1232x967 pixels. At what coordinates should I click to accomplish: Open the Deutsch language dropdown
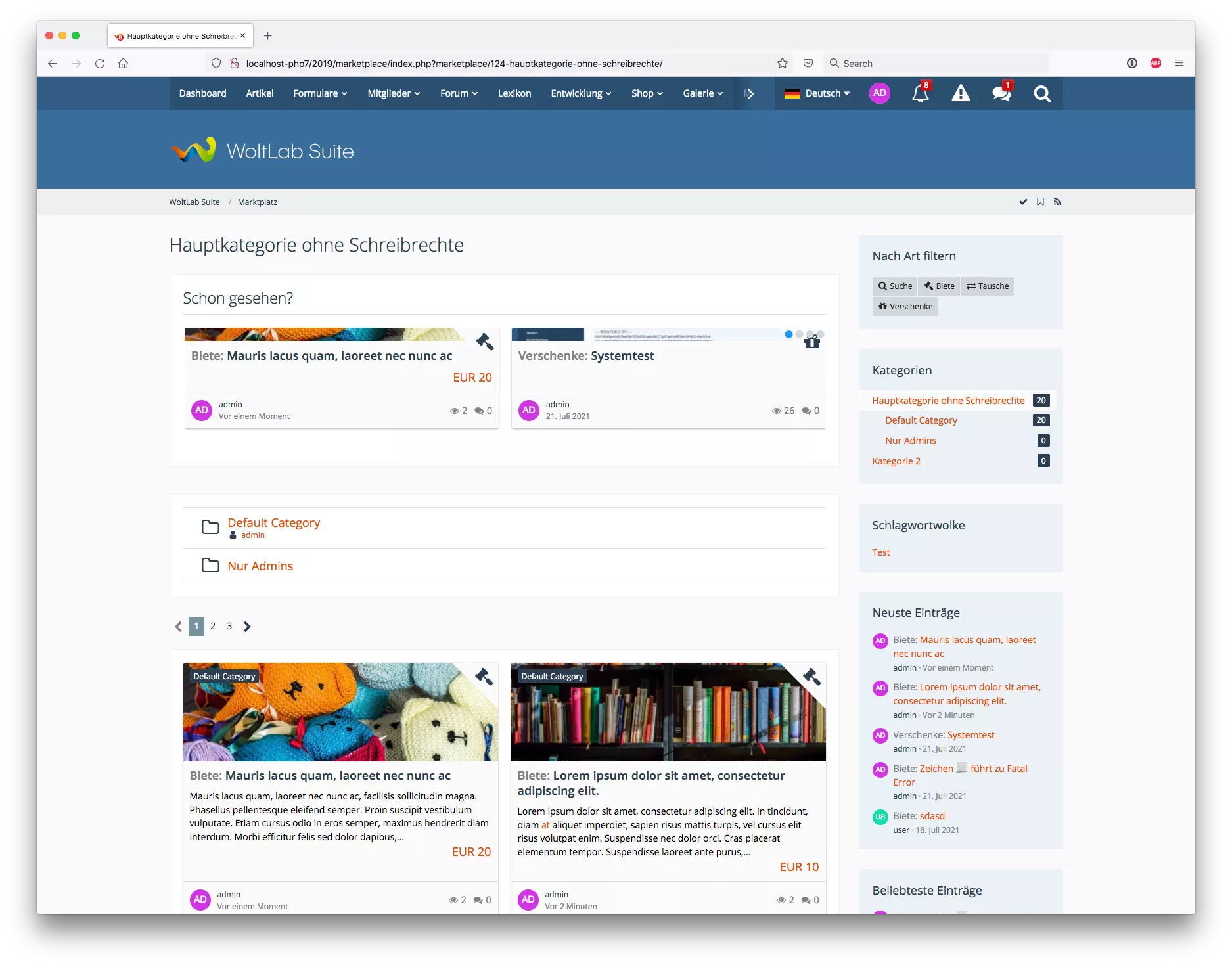tap(817, 93)
